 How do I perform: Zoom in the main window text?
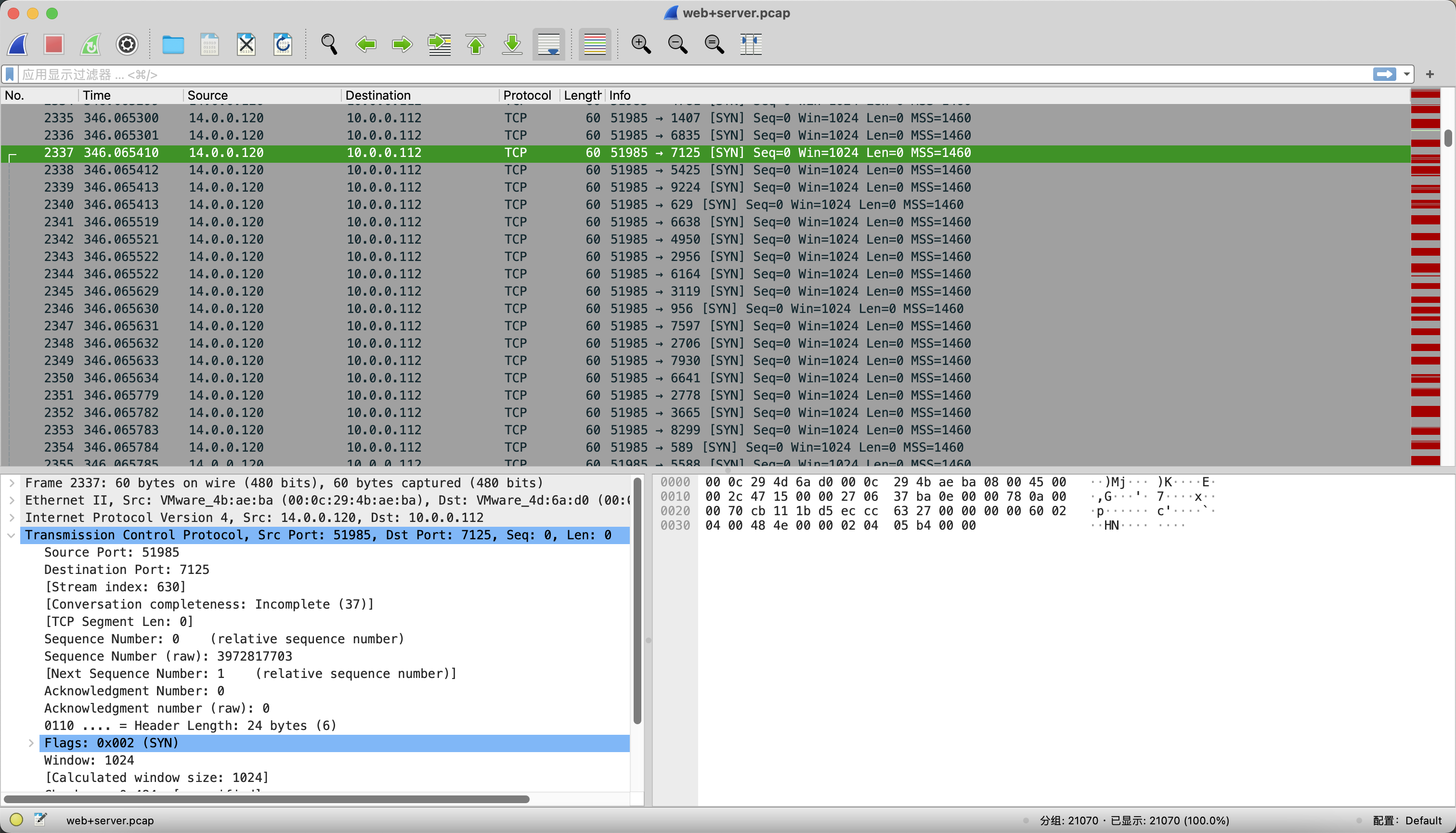coord(641,44)
